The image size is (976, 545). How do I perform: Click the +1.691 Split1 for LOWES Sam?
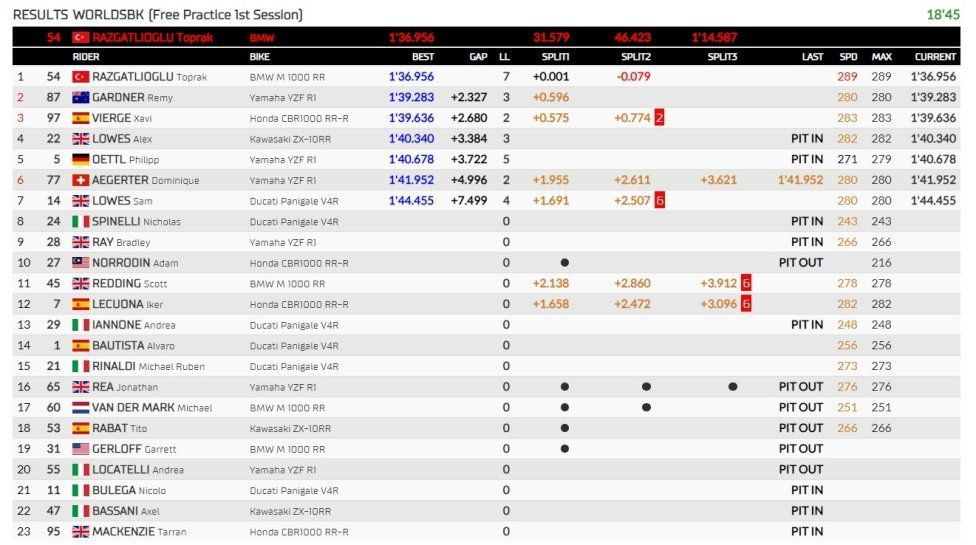point(551,200)
